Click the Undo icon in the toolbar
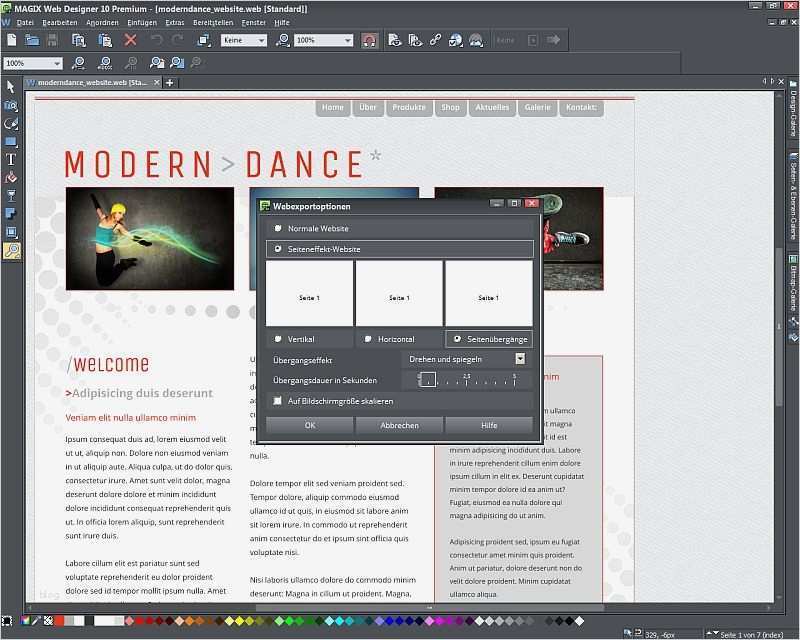The width and height of the screenshot is (800, 640). point(154,41)
